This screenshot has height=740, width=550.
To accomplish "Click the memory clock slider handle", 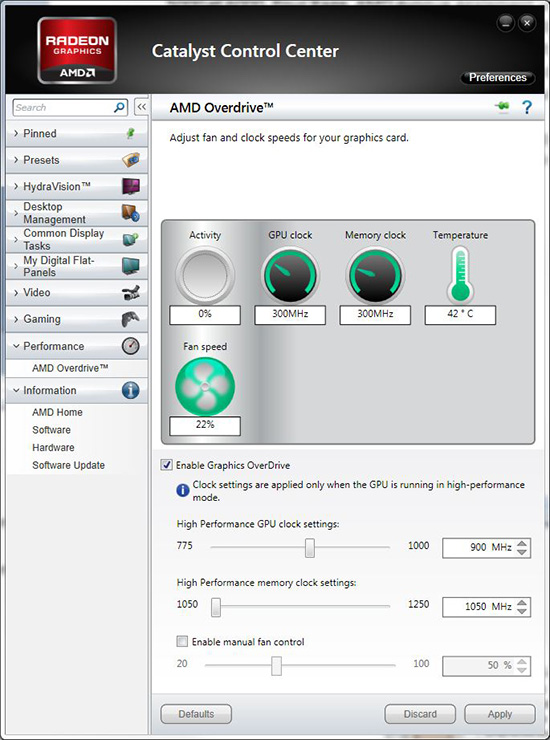I will coord(216,606).
